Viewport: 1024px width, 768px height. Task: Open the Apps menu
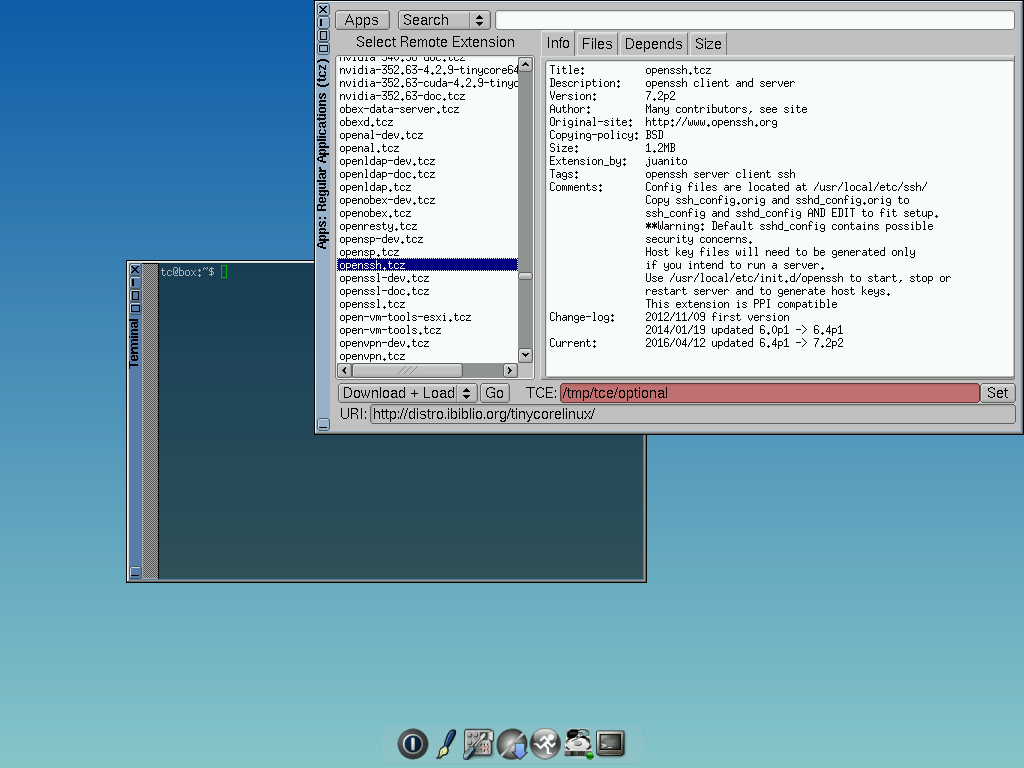click(x=362, y=19)
